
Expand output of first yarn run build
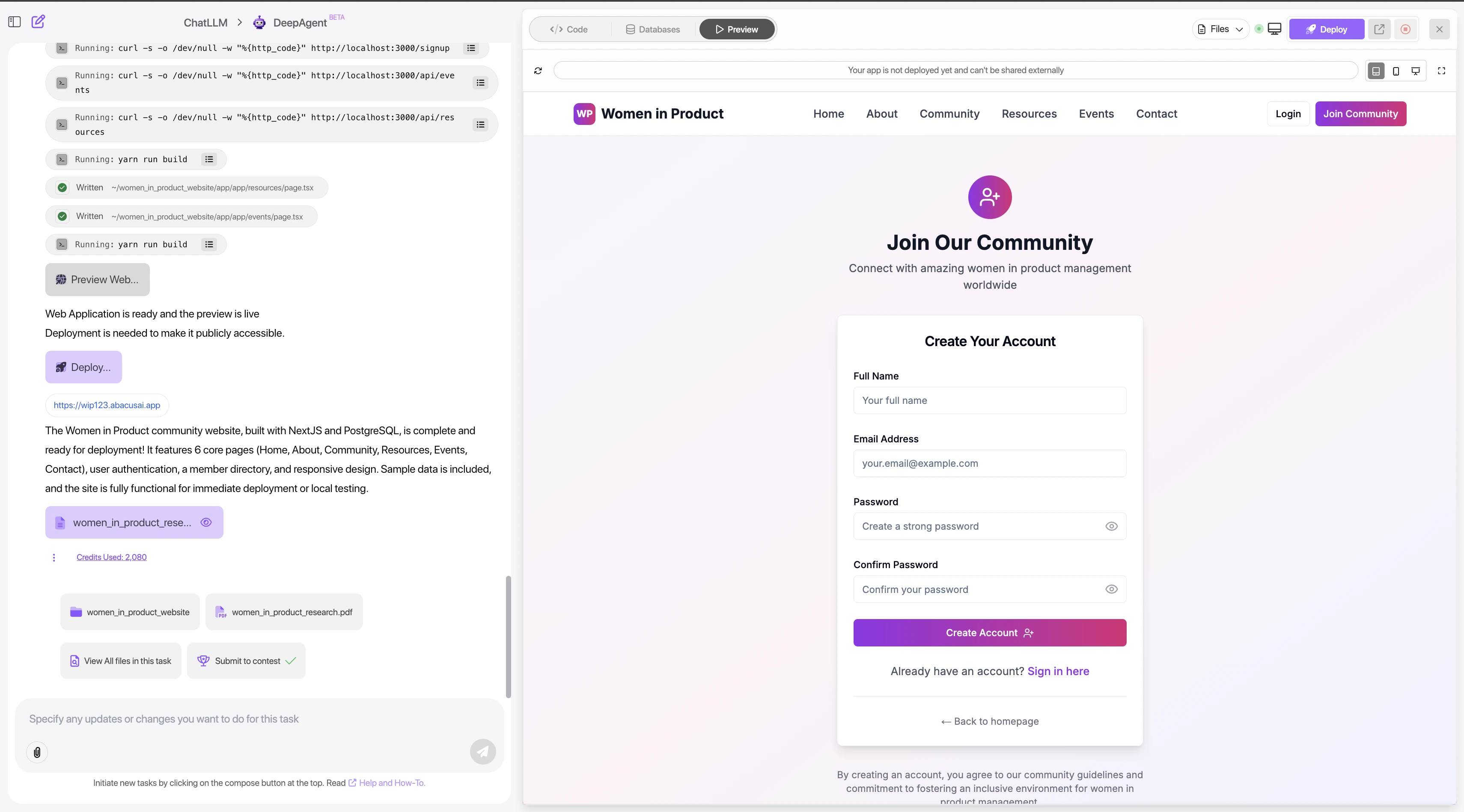click(209, 160)
